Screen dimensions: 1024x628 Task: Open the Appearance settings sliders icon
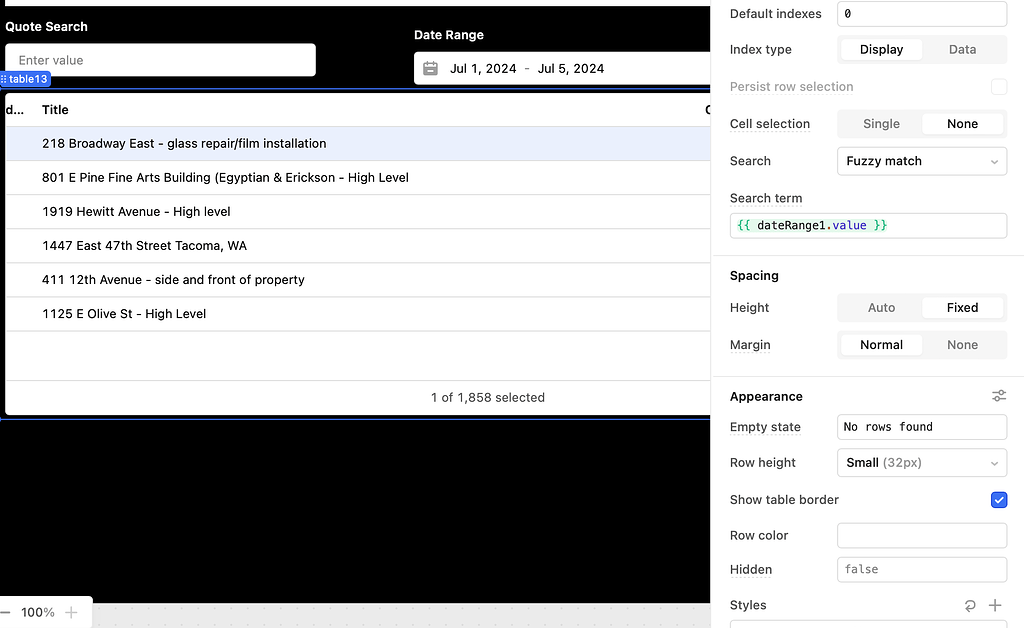(x=998, y=397)
